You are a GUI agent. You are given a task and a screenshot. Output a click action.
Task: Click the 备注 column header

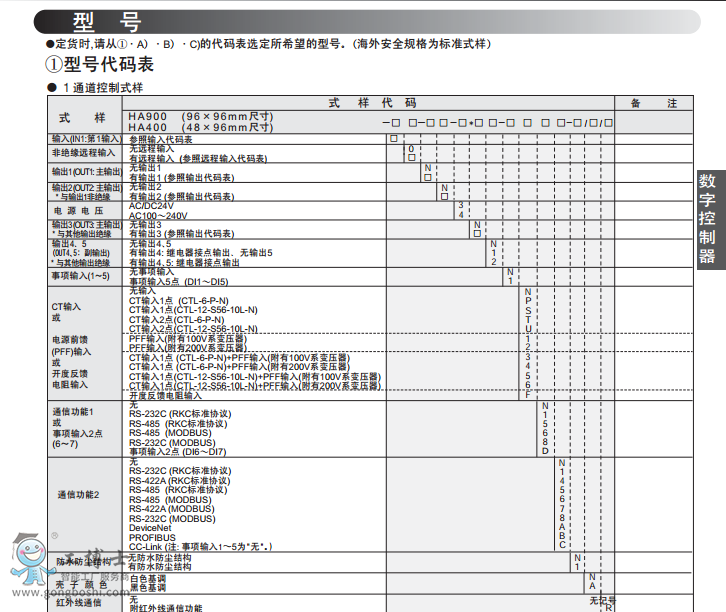click(x=660, y=104)
